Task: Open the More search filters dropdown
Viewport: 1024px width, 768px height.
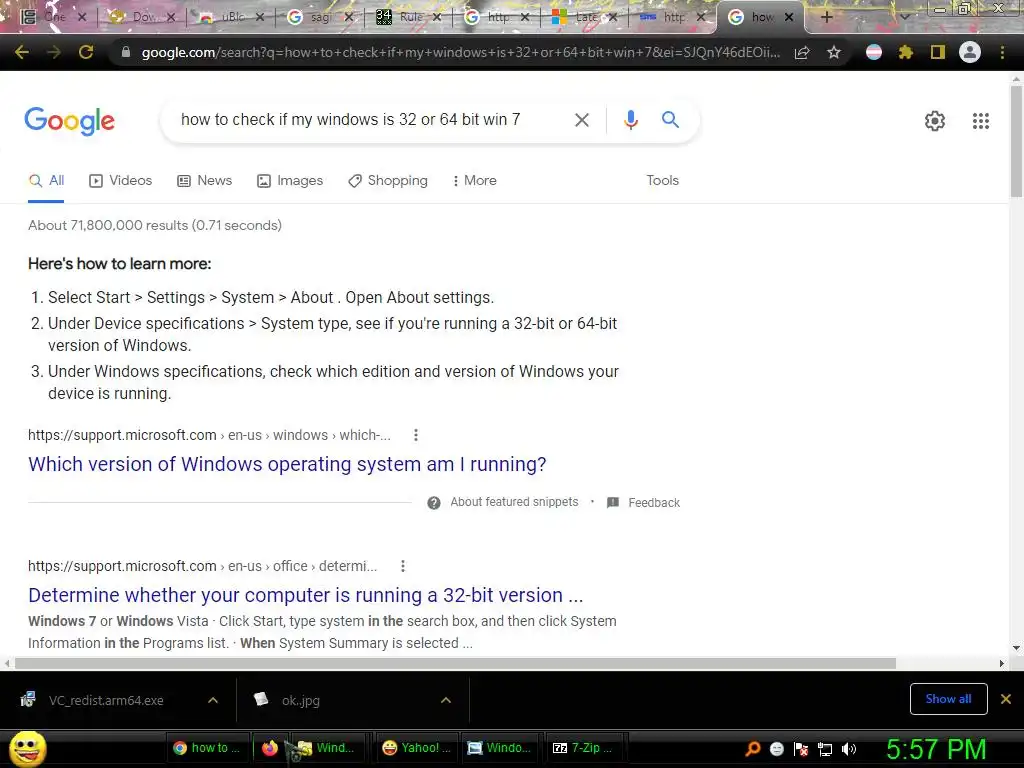Action: tap(474, 181)
